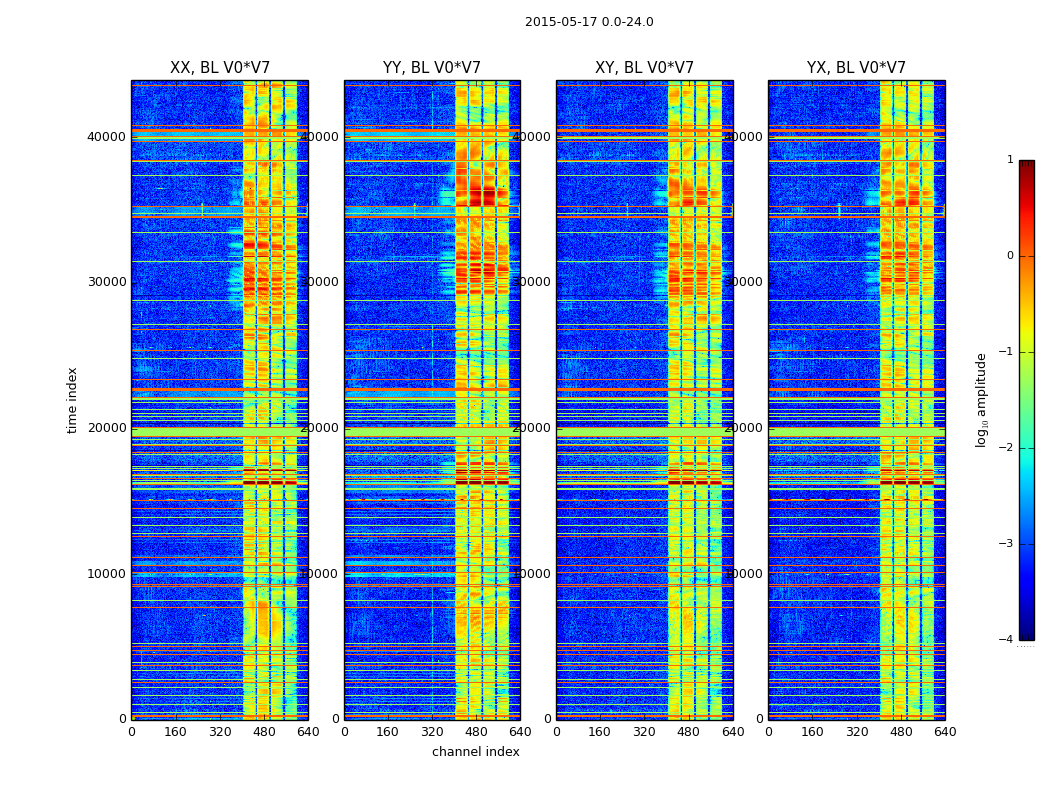Screen dimensions: 1050x800
Task: Click the 320 x-tick under the YX plot
Action: point(856,732)
